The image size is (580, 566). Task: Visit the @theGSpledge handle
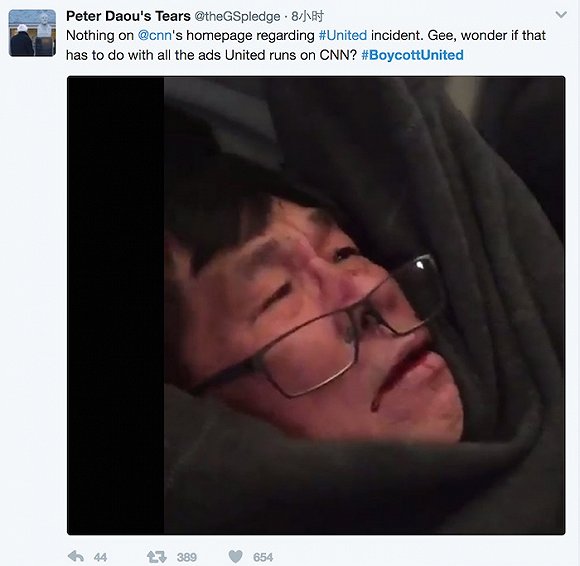pos(237,17)
